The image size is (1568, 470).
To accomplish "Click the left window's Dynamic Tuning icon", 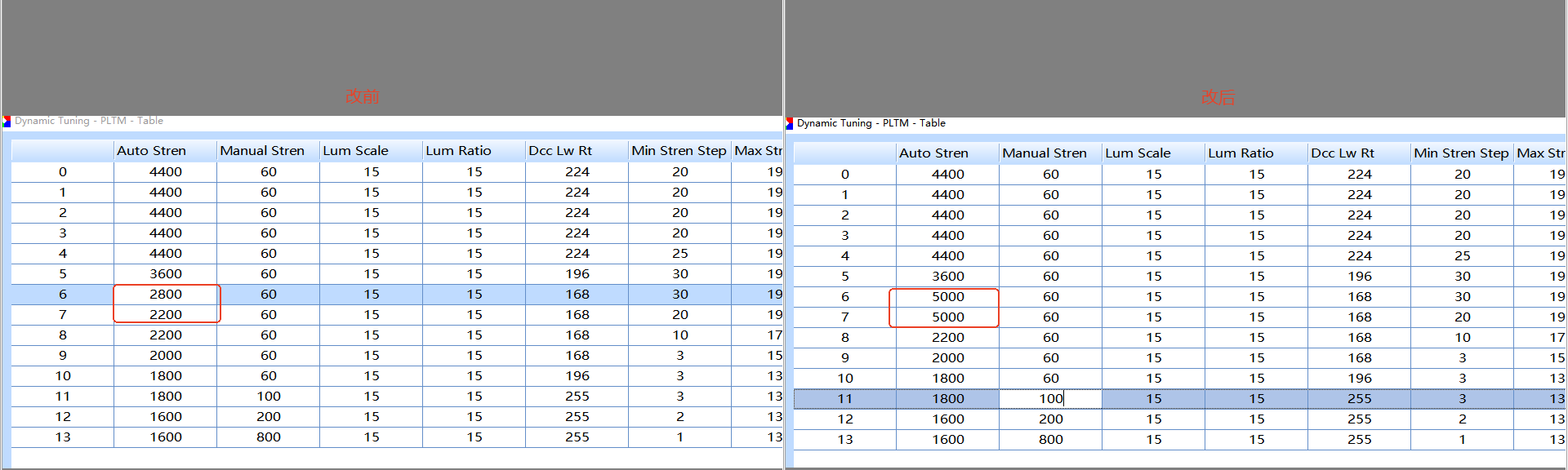I will [7, 122].
